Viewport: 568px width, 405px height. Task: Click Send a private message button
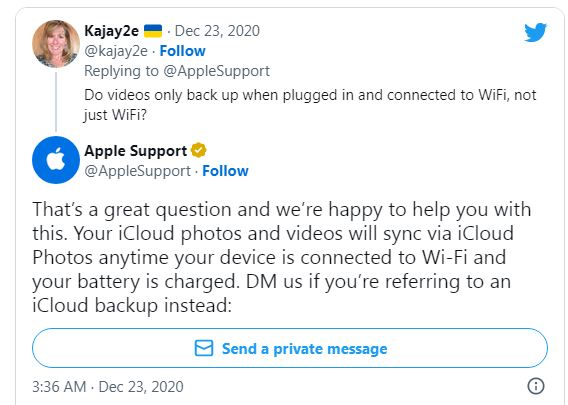[290, 348]
